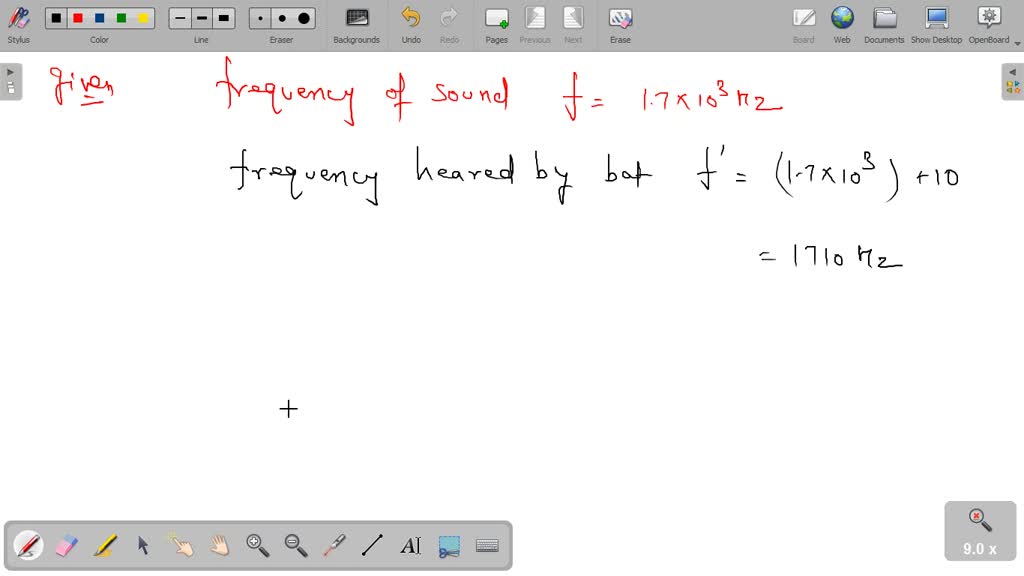Select the Zoom in tool

[x=257, y=545]
